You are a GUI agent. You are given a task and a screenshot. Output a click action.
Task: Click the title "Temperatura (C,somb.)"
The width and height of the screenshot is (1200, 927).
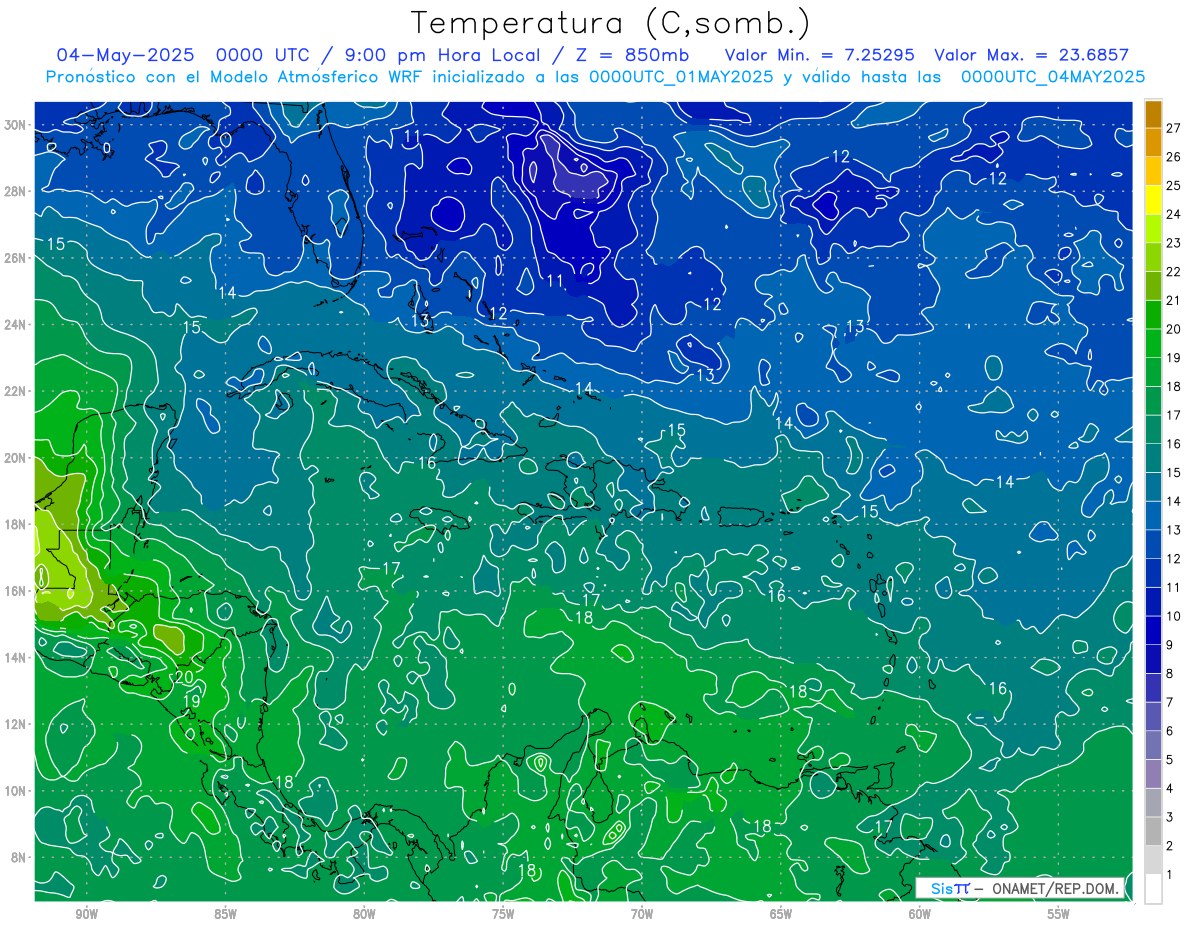coord(611,23)
